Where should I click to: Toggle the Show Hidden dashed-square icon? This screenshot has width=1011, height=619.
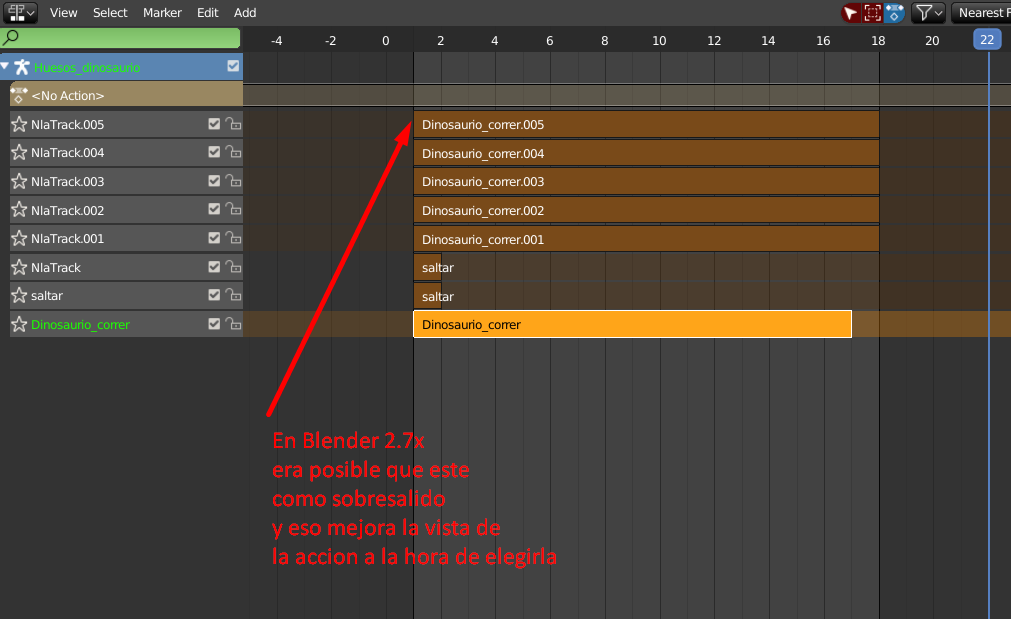tap(872, 13)
